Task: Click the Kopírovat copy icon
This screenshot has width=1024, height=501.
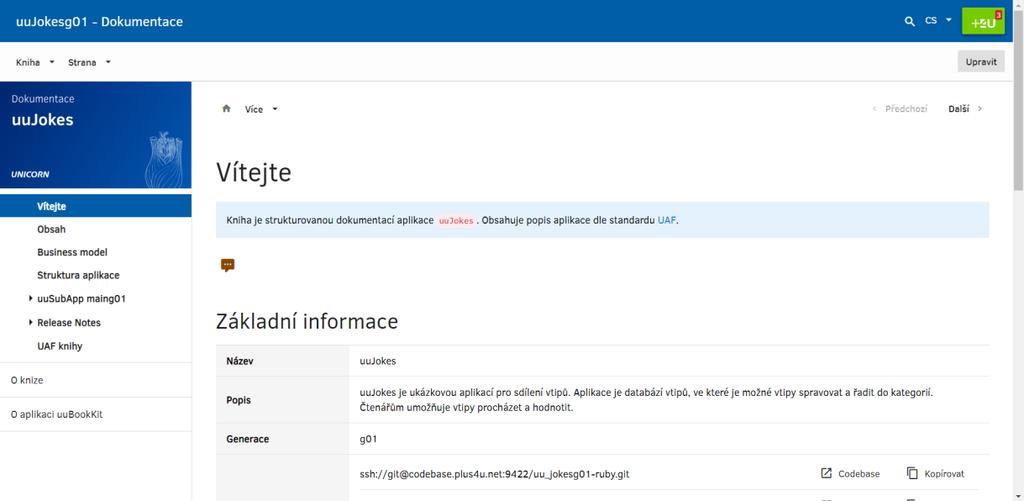Action: pos(912,474)
